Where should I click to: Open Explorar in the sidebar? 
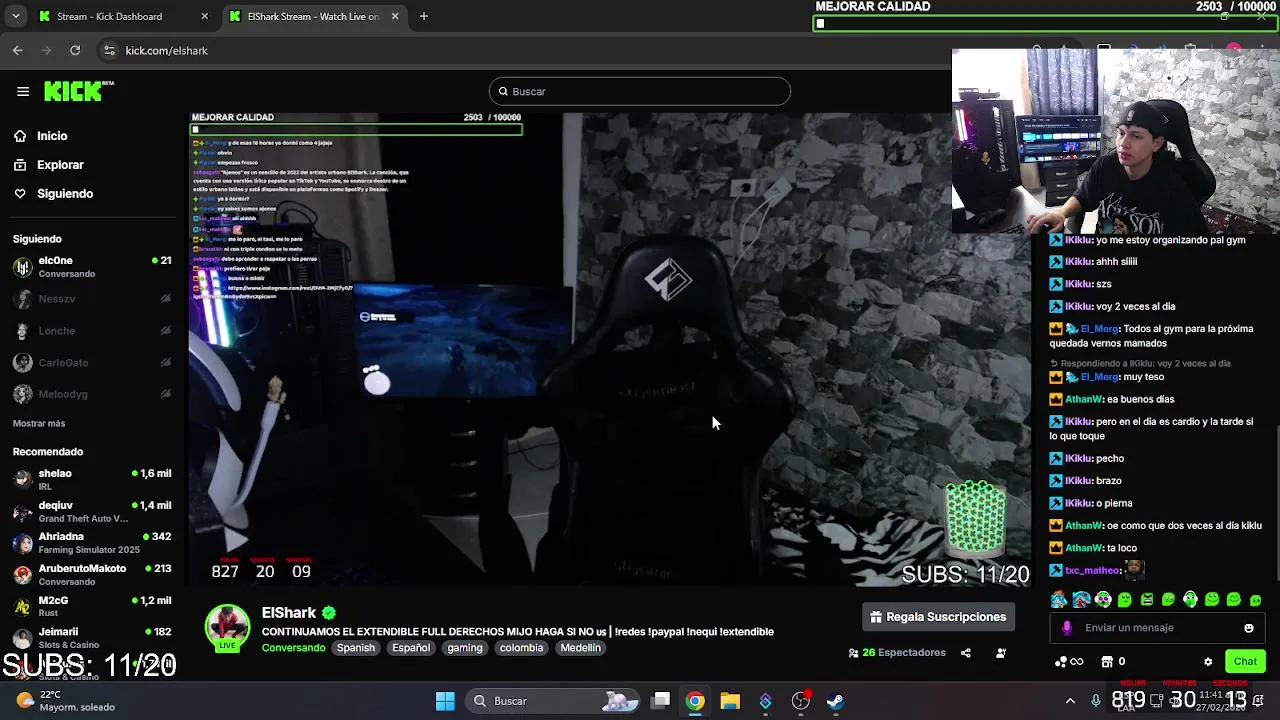point(60,165)
